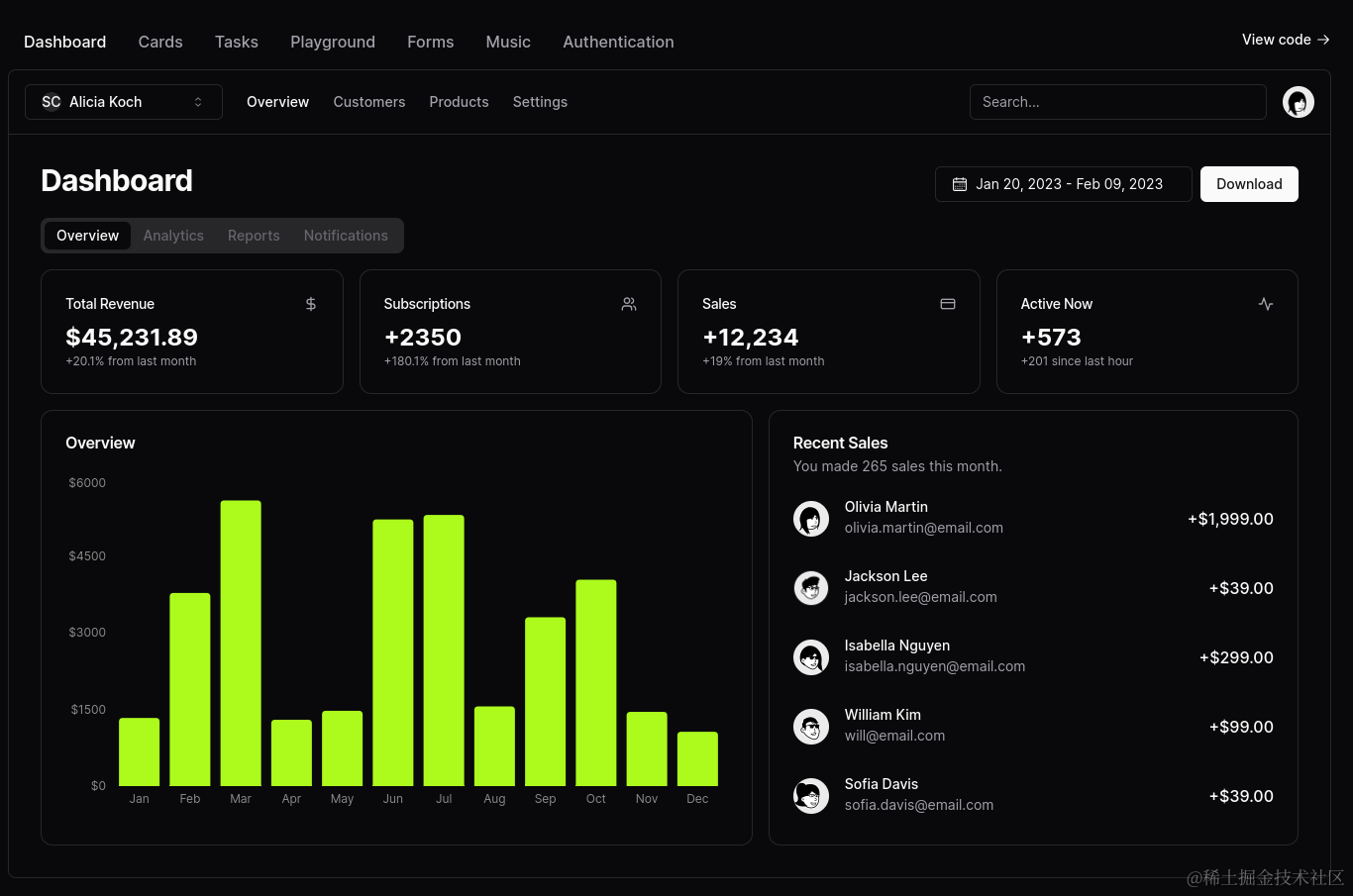
Task: Open the user profile avatar menu
Action: 1299,102
